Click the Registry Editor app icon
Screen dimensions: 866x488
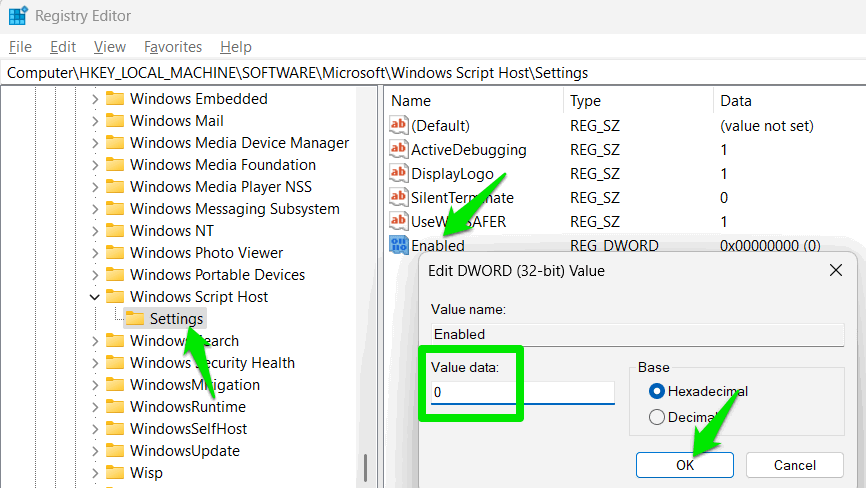click(18, 15)
